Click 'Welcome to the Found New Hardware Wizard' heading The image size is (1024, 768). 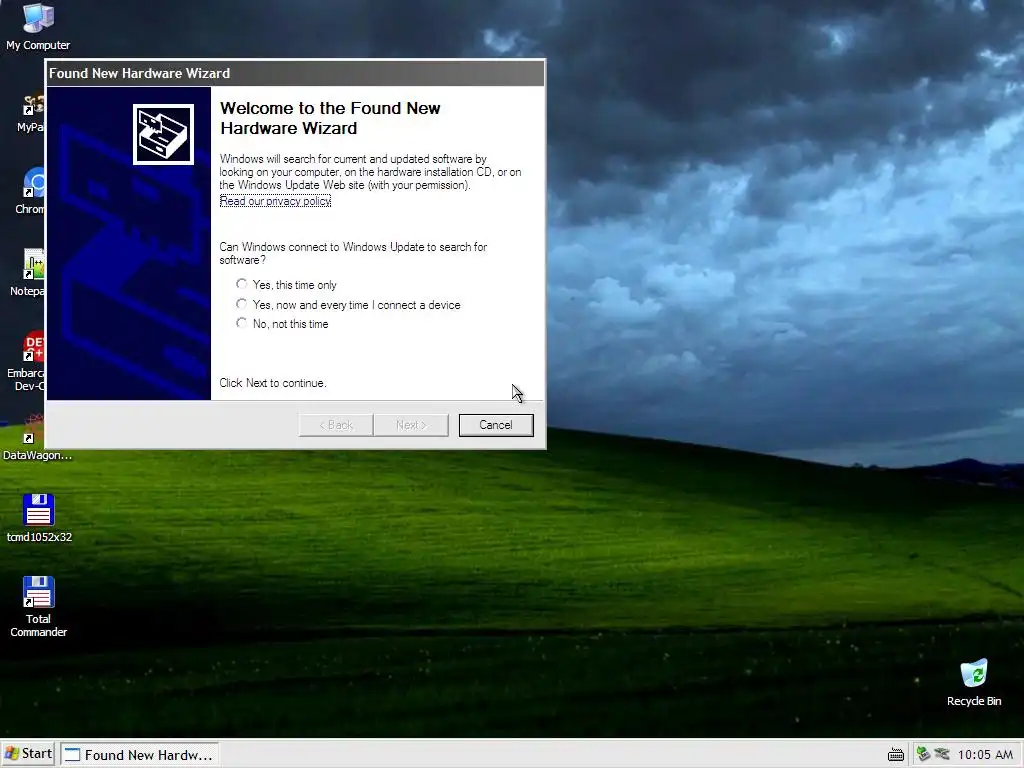(x=330, y=118)
